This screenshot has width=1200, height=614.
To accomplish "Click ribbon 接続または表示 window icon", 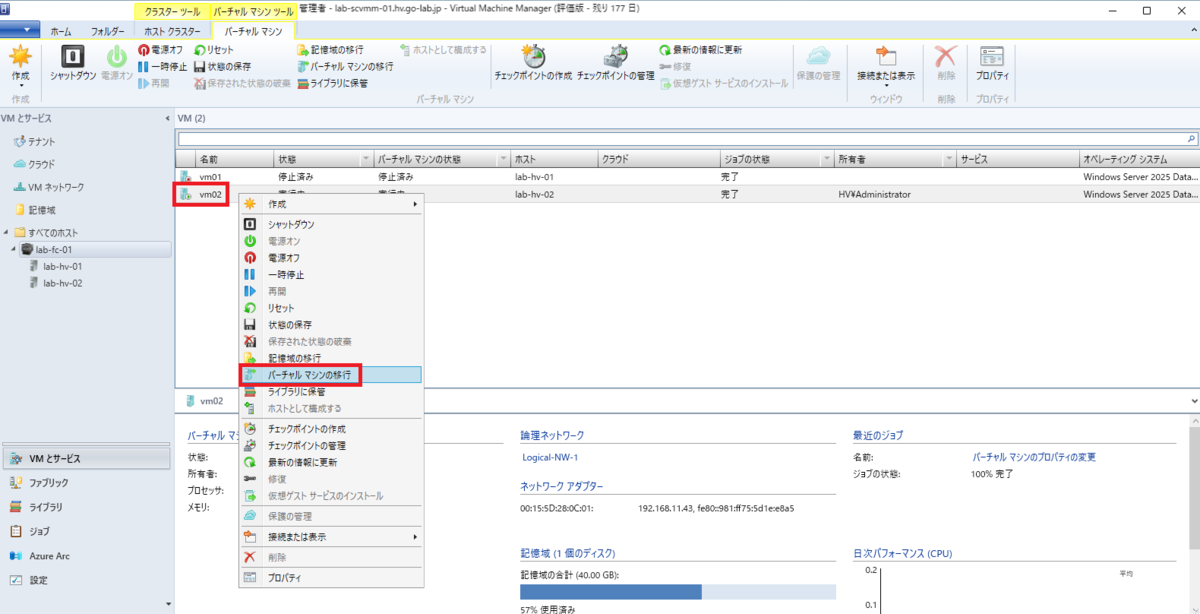I will tap(885, 55).
